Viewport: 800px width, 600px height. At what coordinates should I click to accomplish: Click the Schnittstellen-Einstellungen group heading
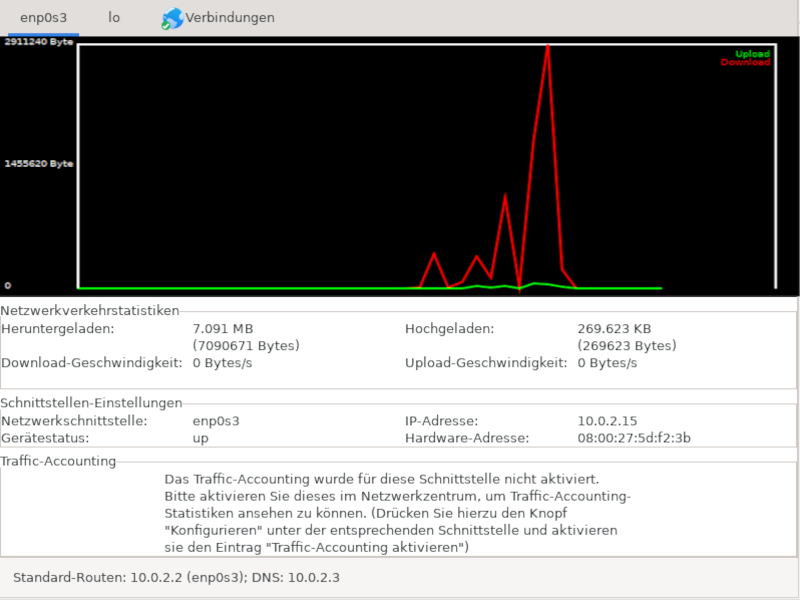point(91,403)
